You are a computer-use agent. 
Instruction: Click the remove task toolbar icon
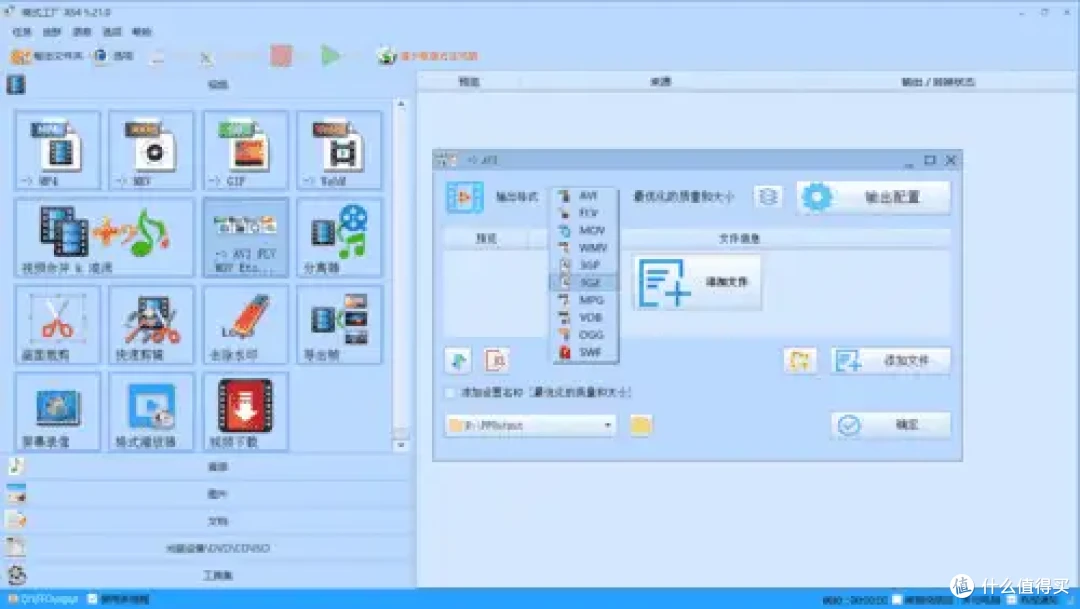[157, 58]
